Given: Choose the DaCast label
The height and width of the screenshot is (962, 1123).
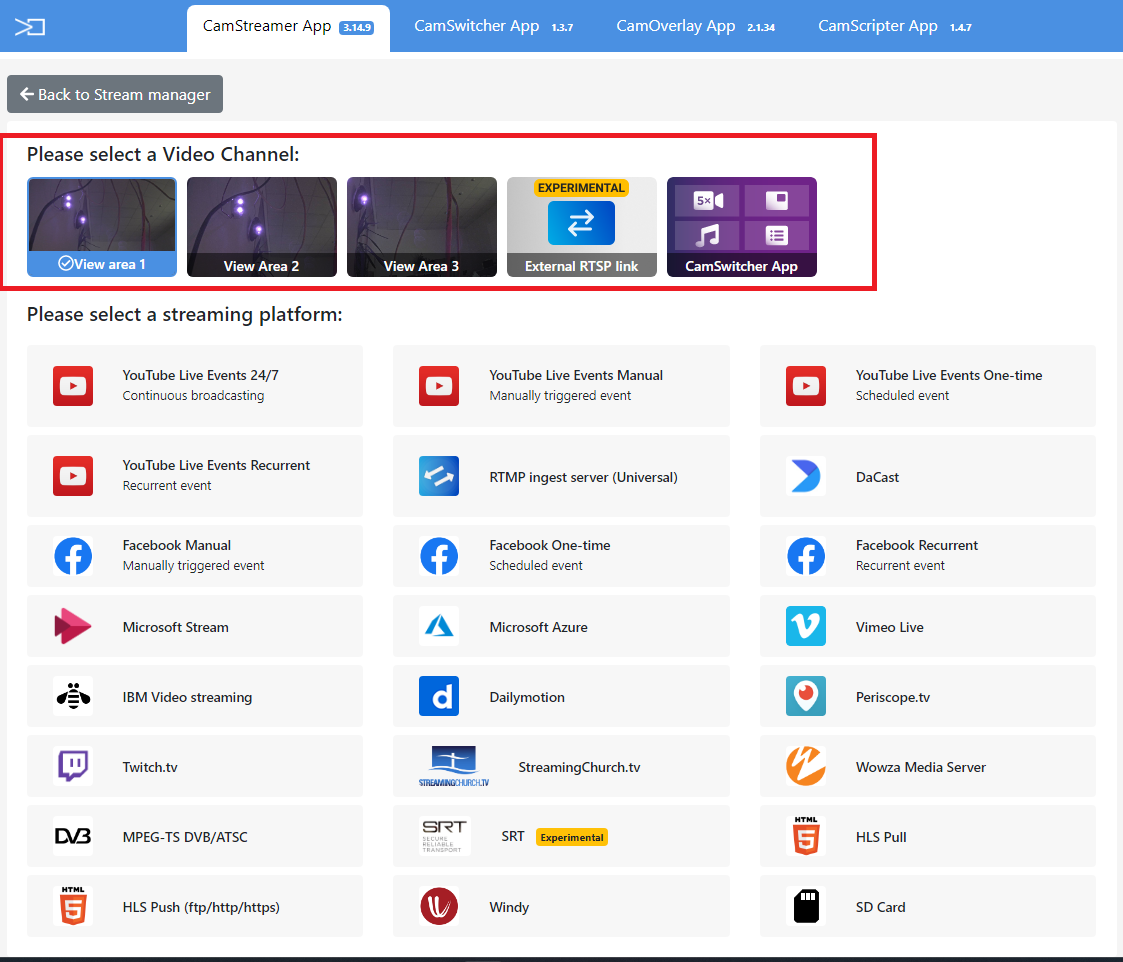Looking at the screenshot, I should pyautogui.click(x=877, y=477).
